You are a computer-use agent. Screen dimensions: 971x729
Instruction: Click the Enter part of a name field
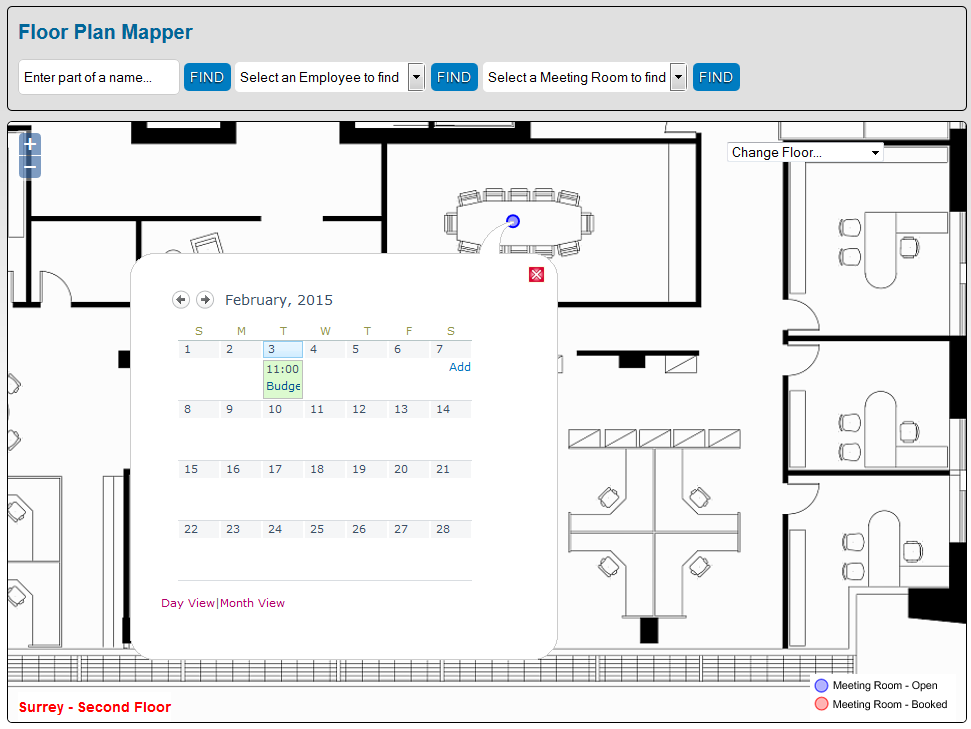[98, 77]
